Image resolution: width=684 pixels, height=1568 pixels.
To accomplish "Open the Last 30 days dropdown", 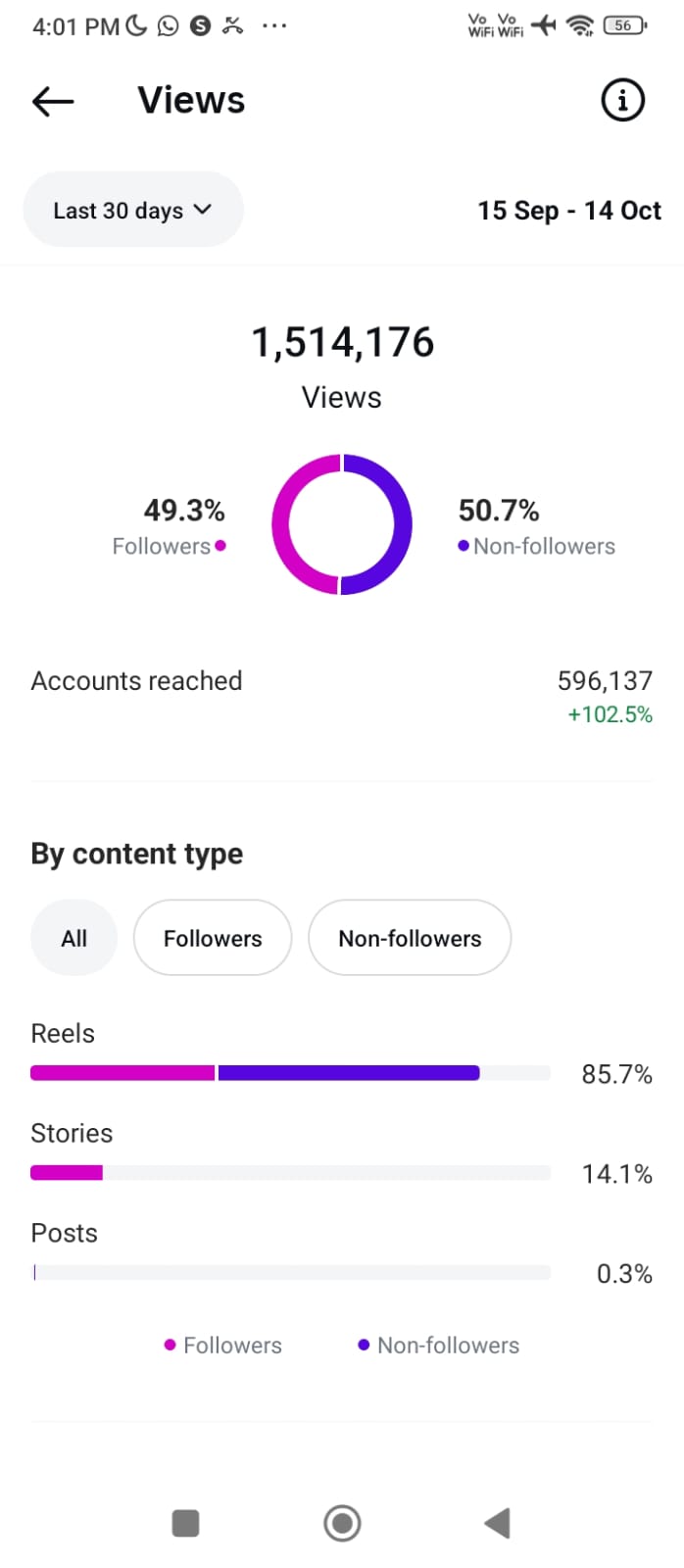I will (132, 210).
